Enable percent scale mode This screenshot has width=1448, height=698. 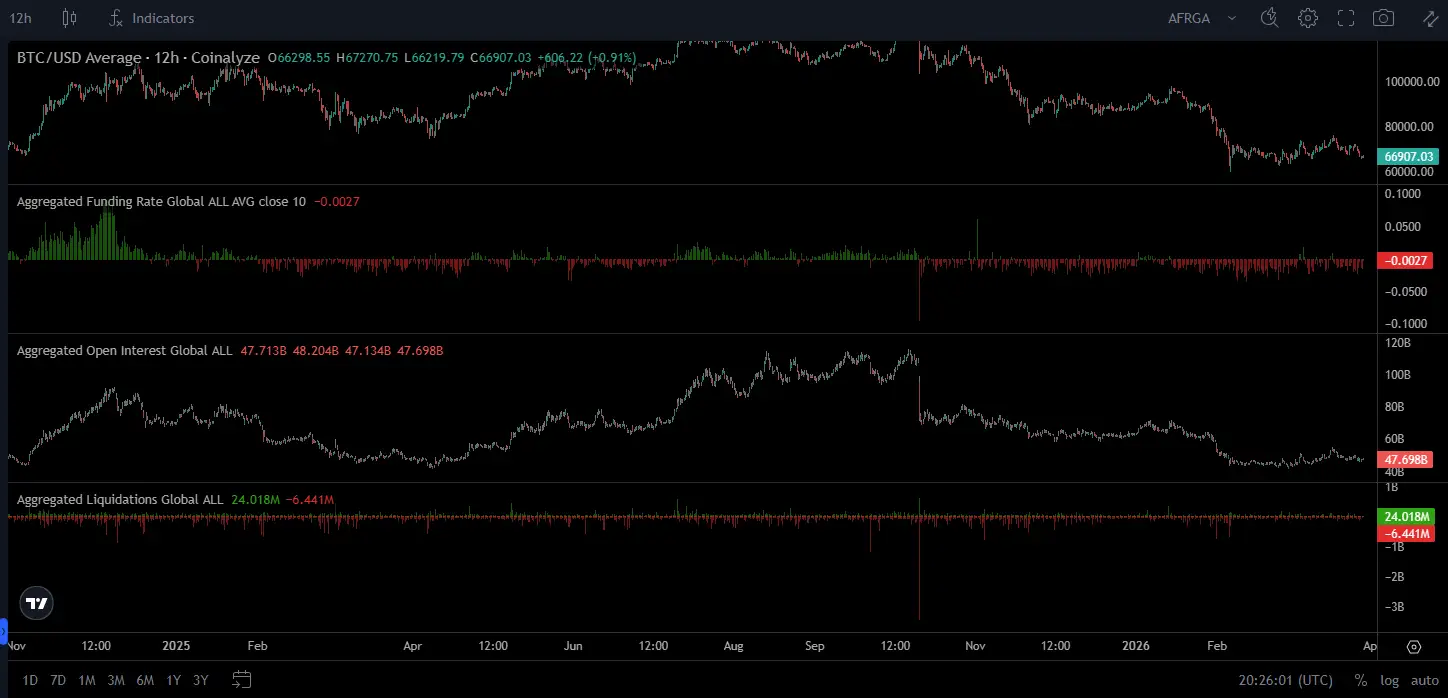coord(1361,680)
